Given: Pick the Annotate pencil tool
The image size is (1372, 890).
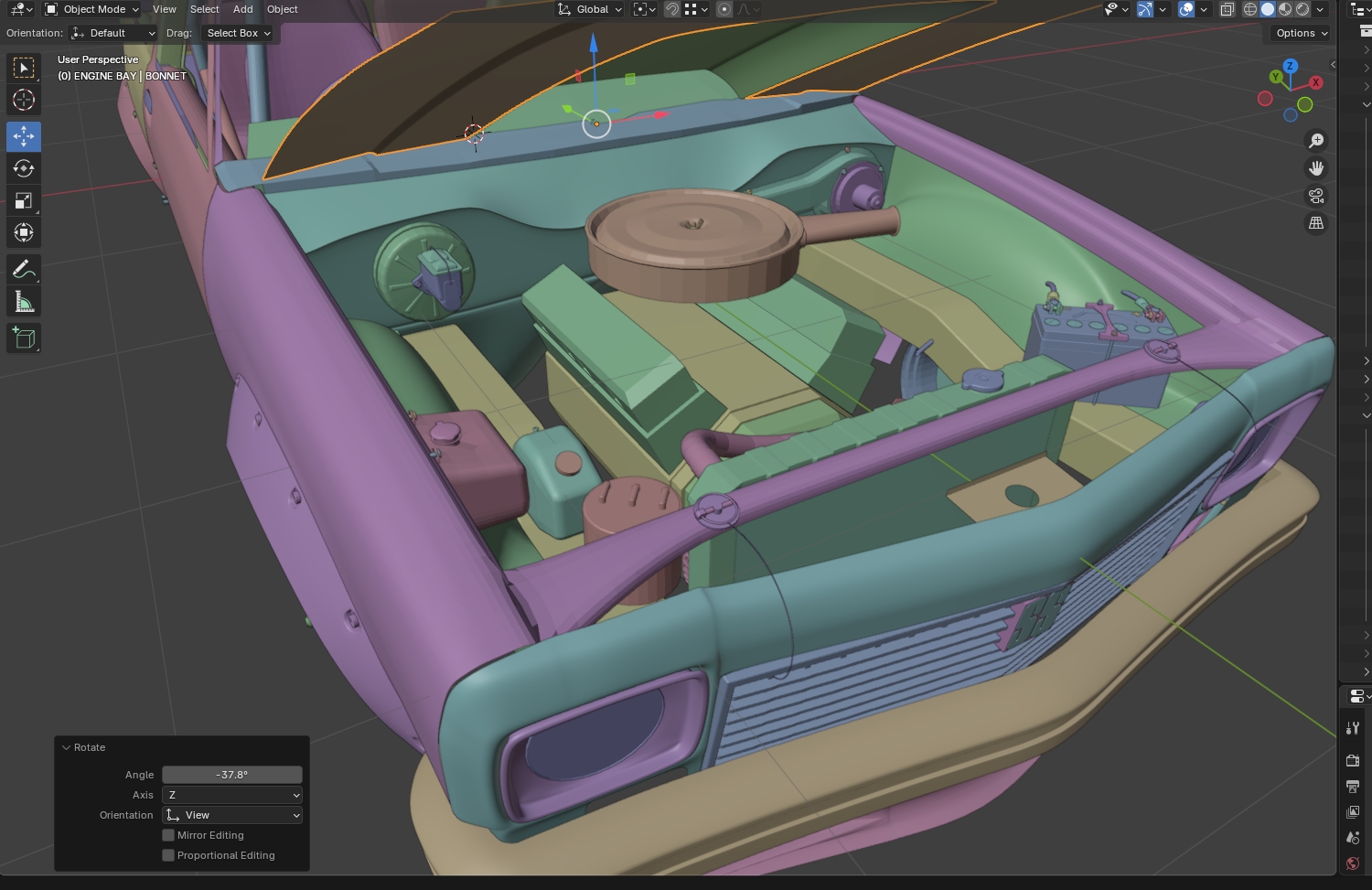Looking at the screenshot, I should pyautogui.click(x=24, y=269).
